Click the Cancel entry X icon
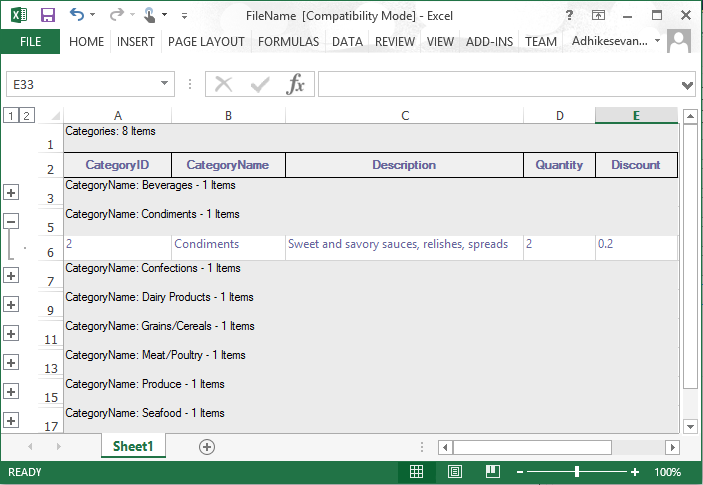The image size is (703, 485). coord(223,84)
